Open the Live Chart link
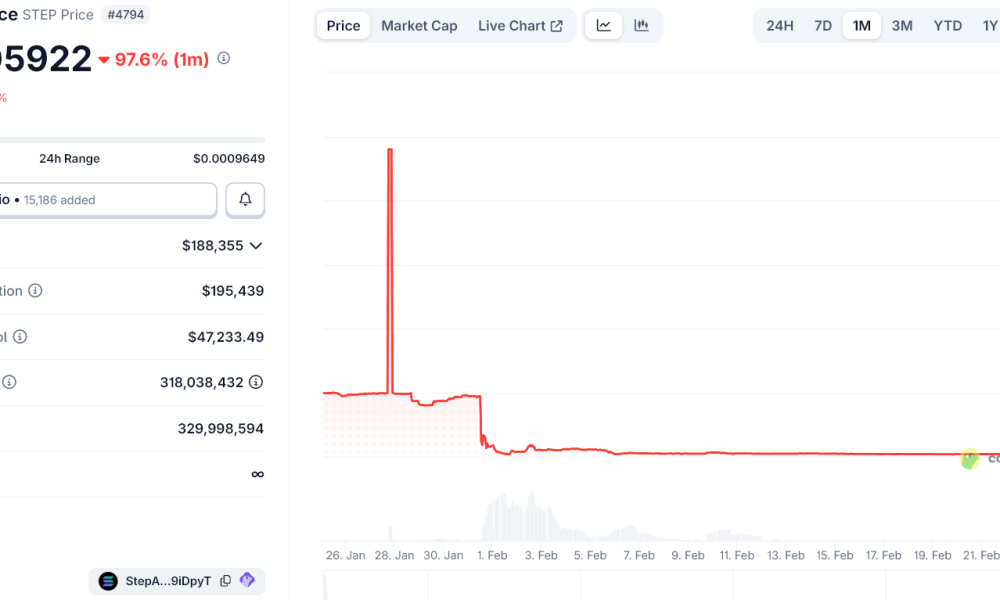Screen dimensions: 1000x600 (521, 25)
